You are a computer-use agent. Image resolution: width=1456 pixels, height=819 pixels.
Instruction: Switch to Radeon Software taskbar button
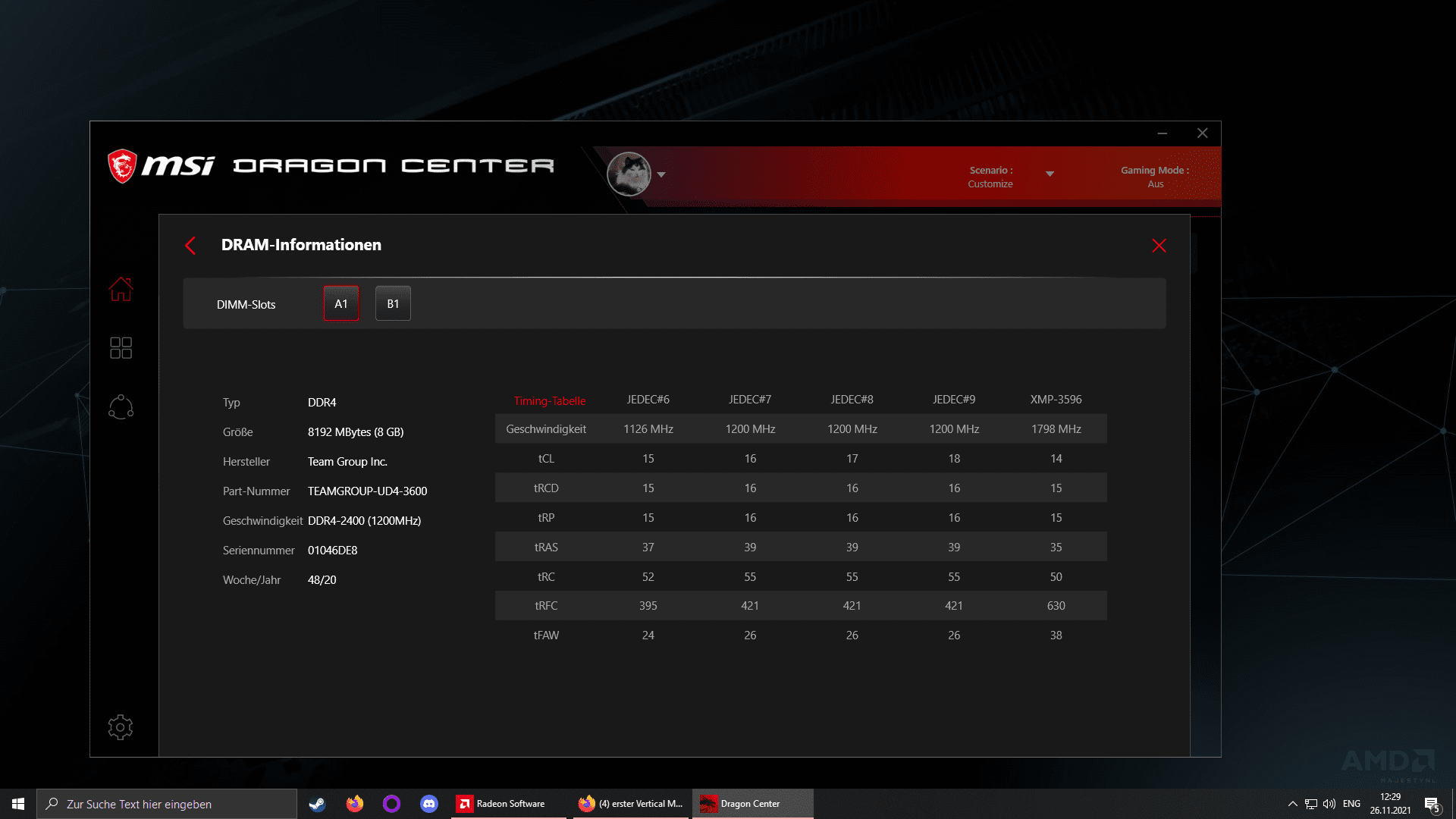click(x=509, y=804)
